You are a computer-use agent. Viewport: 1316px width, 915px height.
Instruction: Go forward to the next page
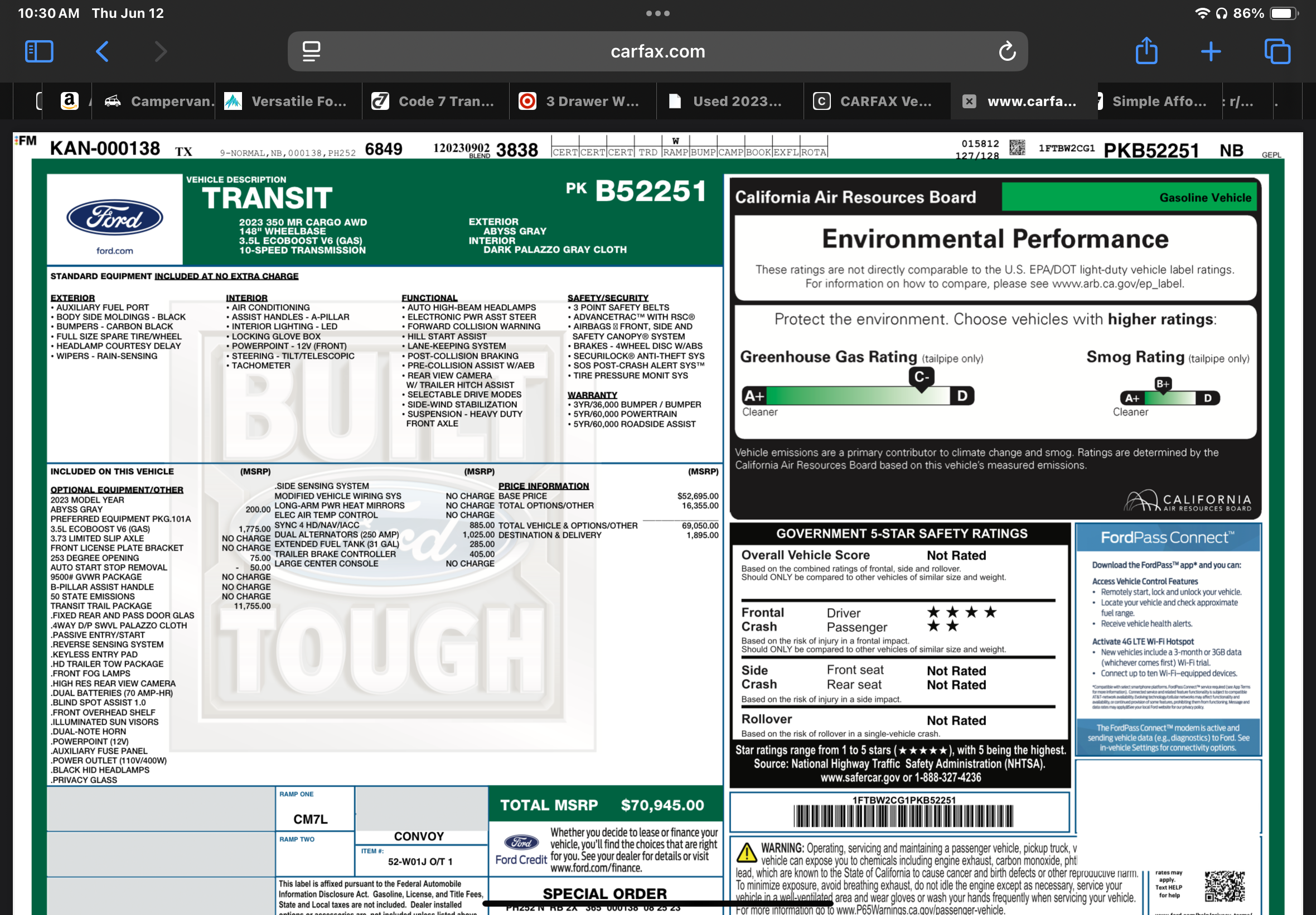(161, 51)
